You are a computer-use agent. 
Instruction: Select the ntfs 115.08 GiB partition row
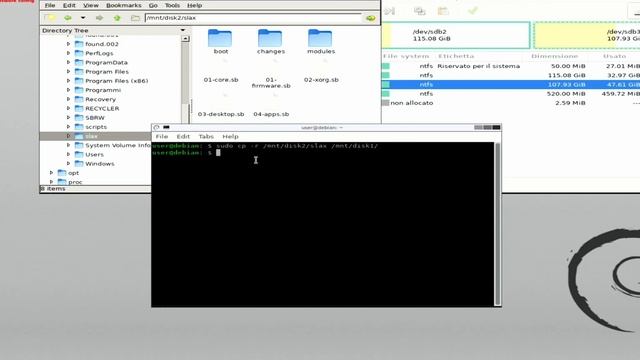pyautogui.click(x=511, y=75)
